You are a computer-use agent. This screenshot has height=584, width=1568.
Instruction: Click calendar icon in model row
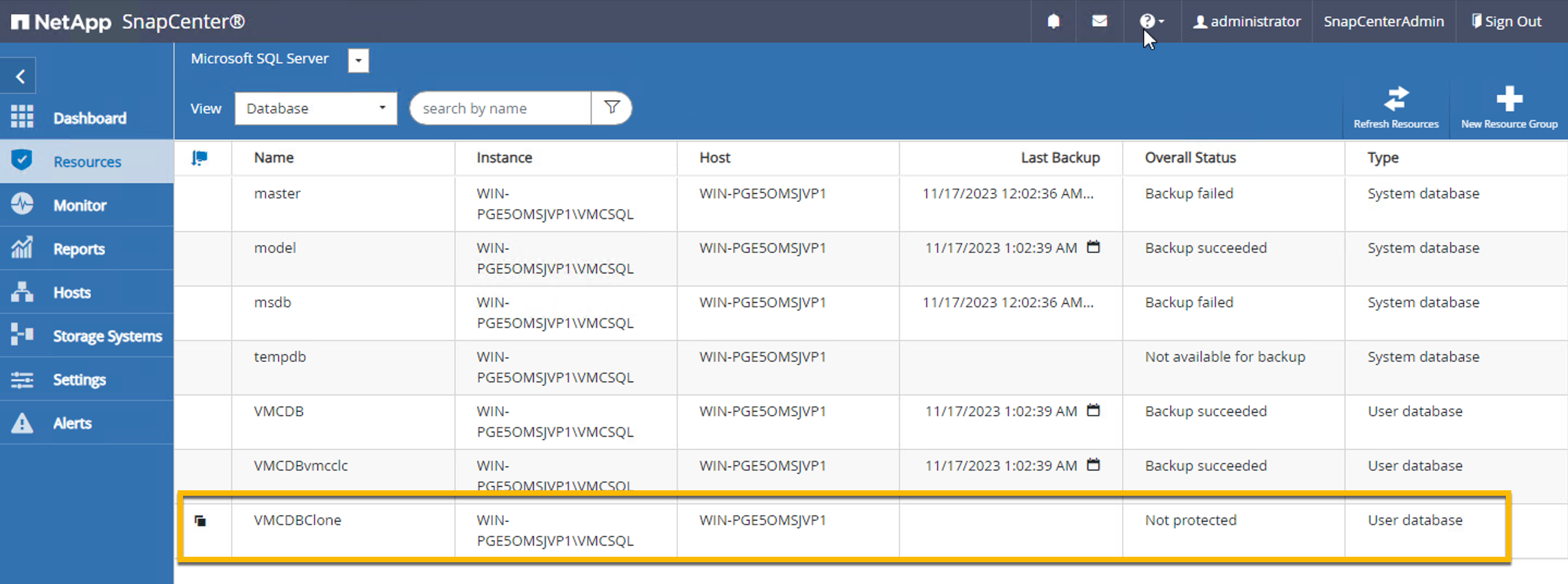pos(1093,247)
